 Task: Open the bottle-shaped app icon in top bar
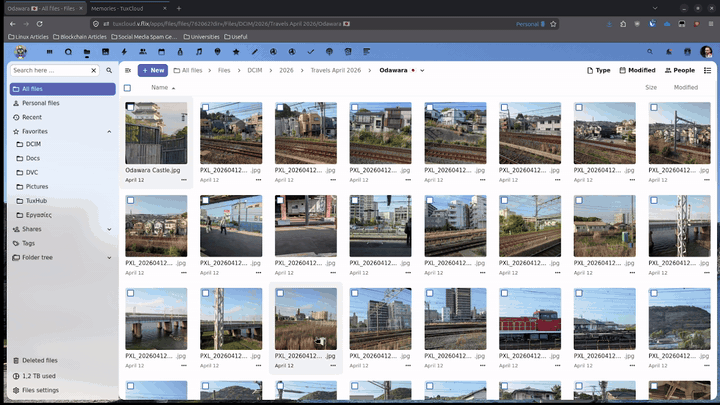pyautogui.click(x=180, y=52)
